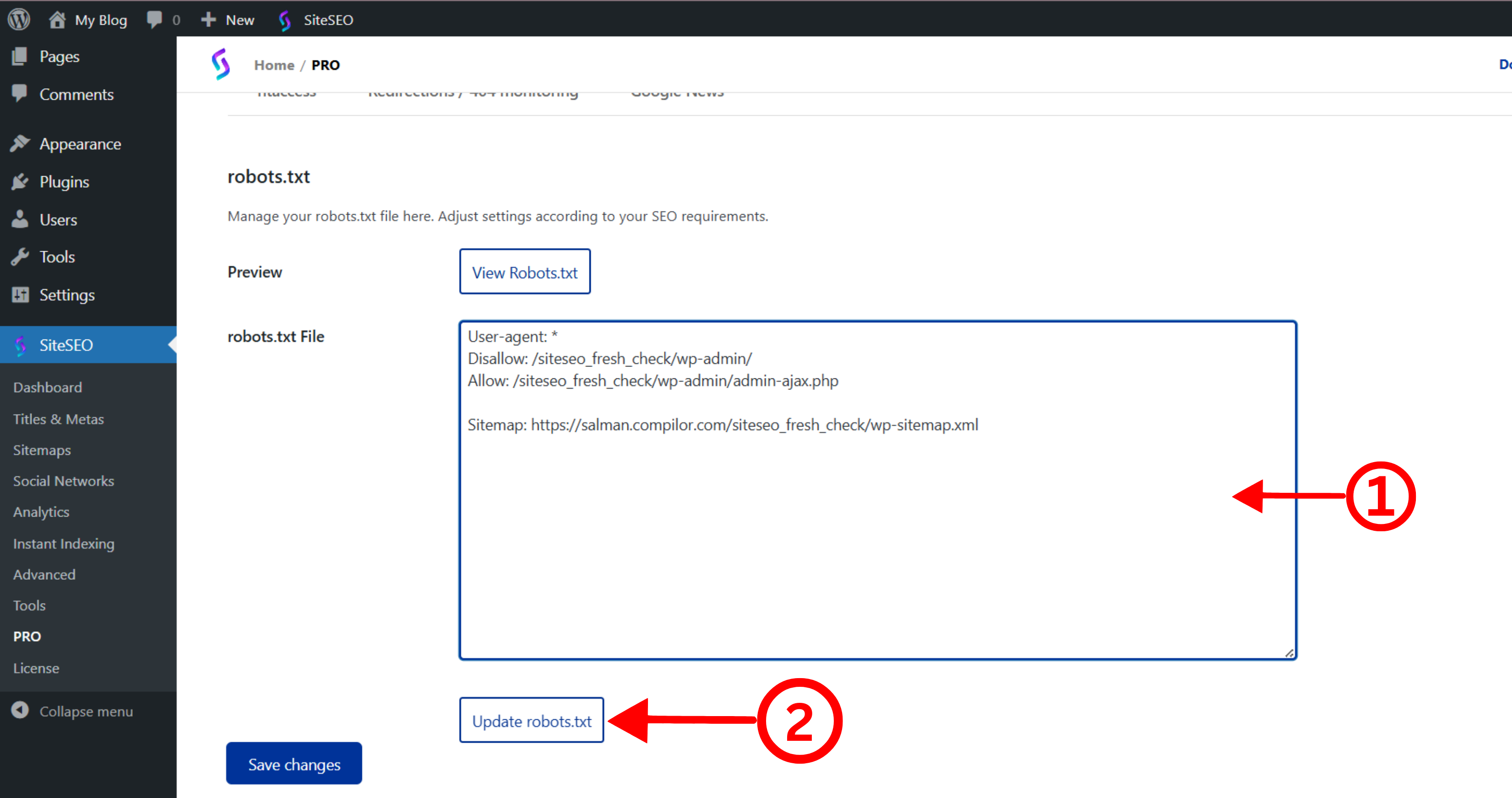This screenshot has width=1512, height=798.
Task: Click the Tools wrench icon
Action: click(x=19, y=256)
